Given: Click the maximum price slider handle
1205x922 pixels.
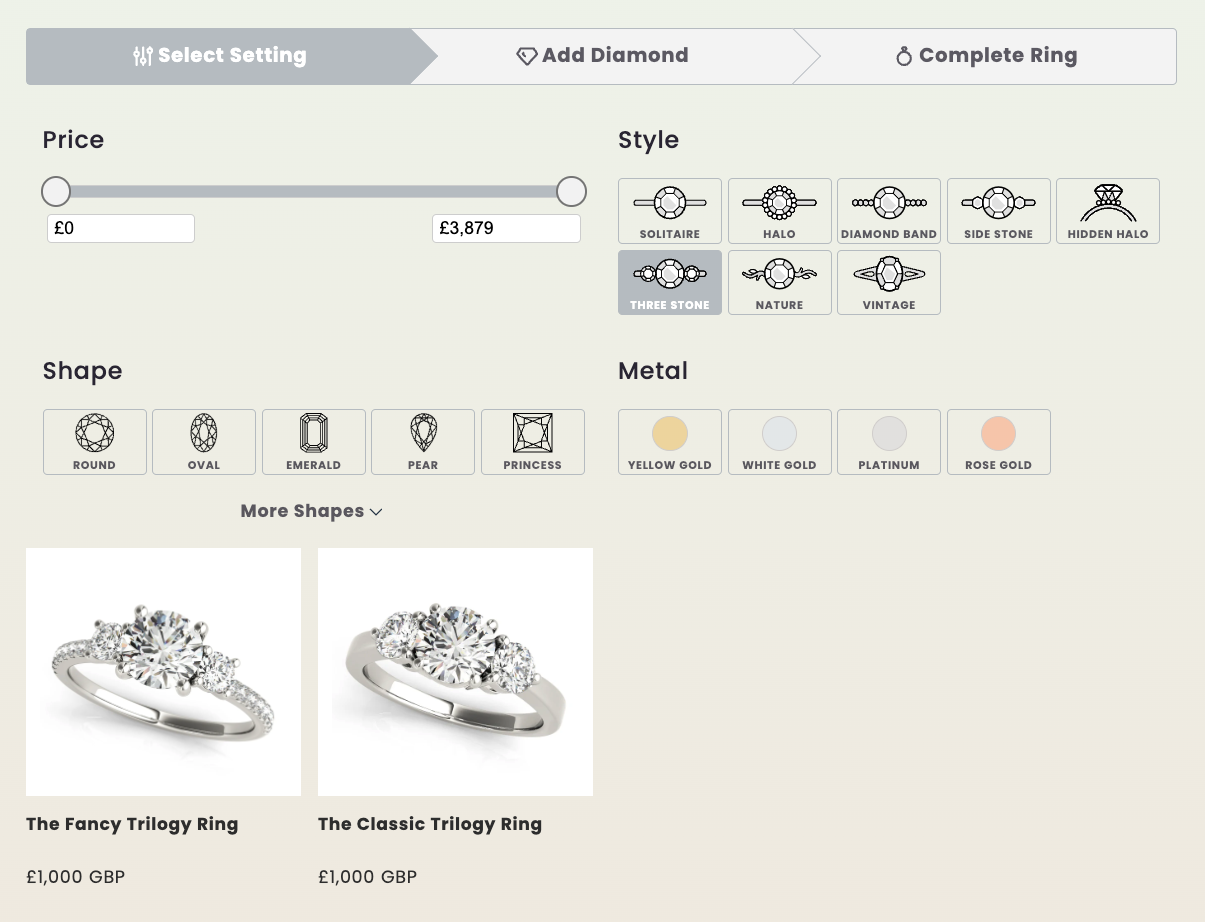Looking at the screenshot, I should (571, 191).
